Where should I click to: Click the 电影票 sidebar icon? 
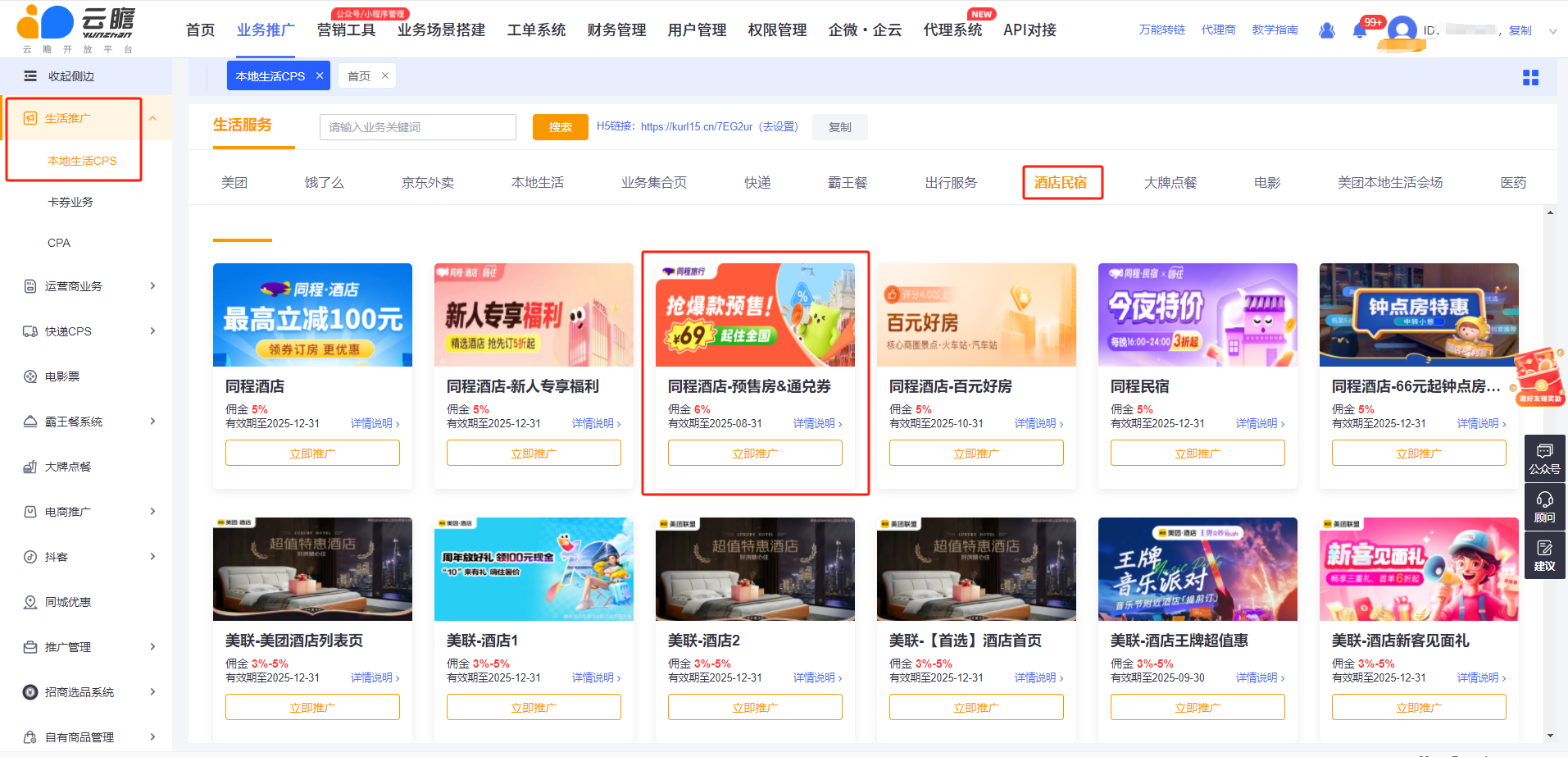30,376
